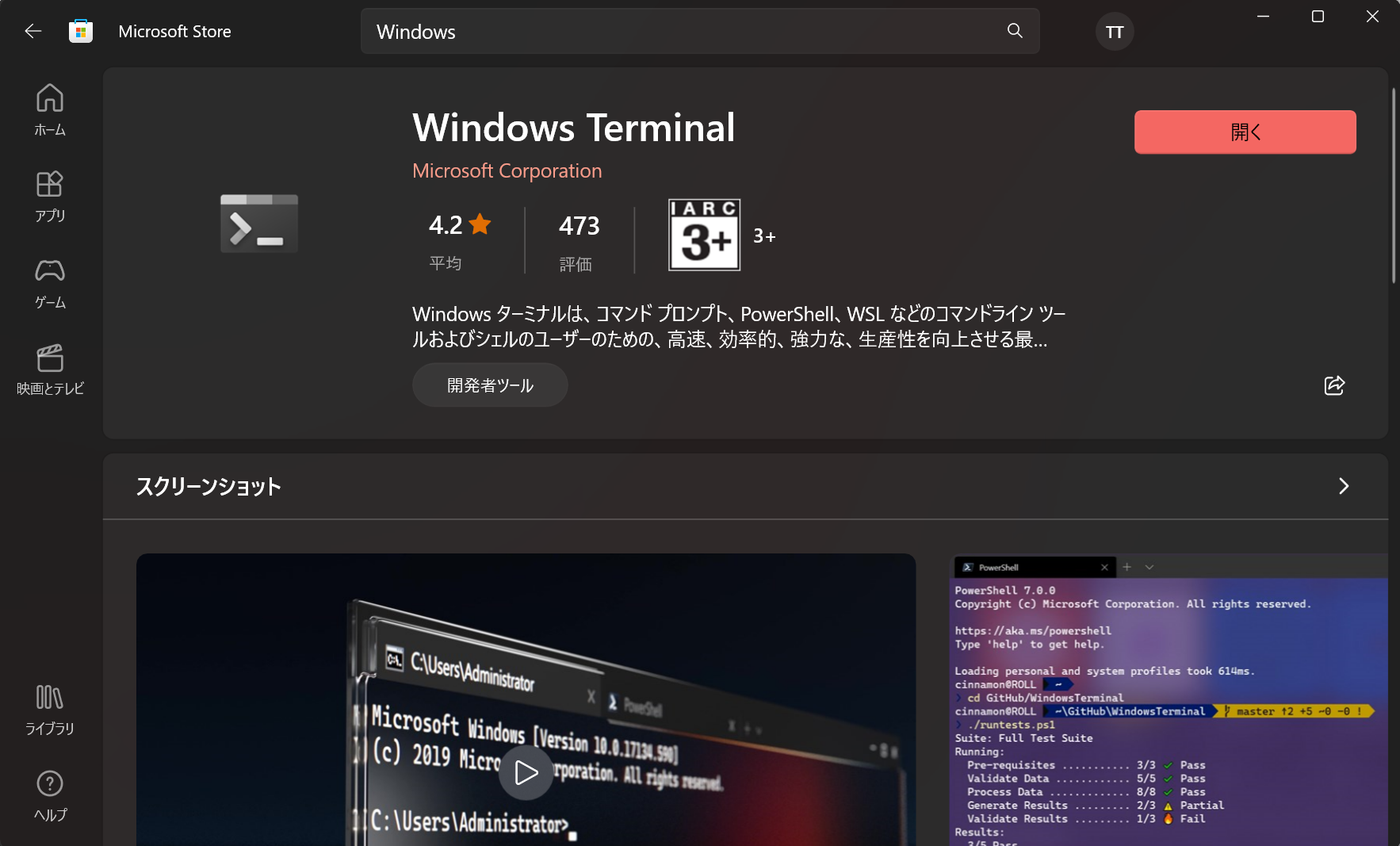Open the アプリ (Apps) sidebar item
This screenshot has height=846, width=1400.
pyautogui.click(x=50, y=197)
